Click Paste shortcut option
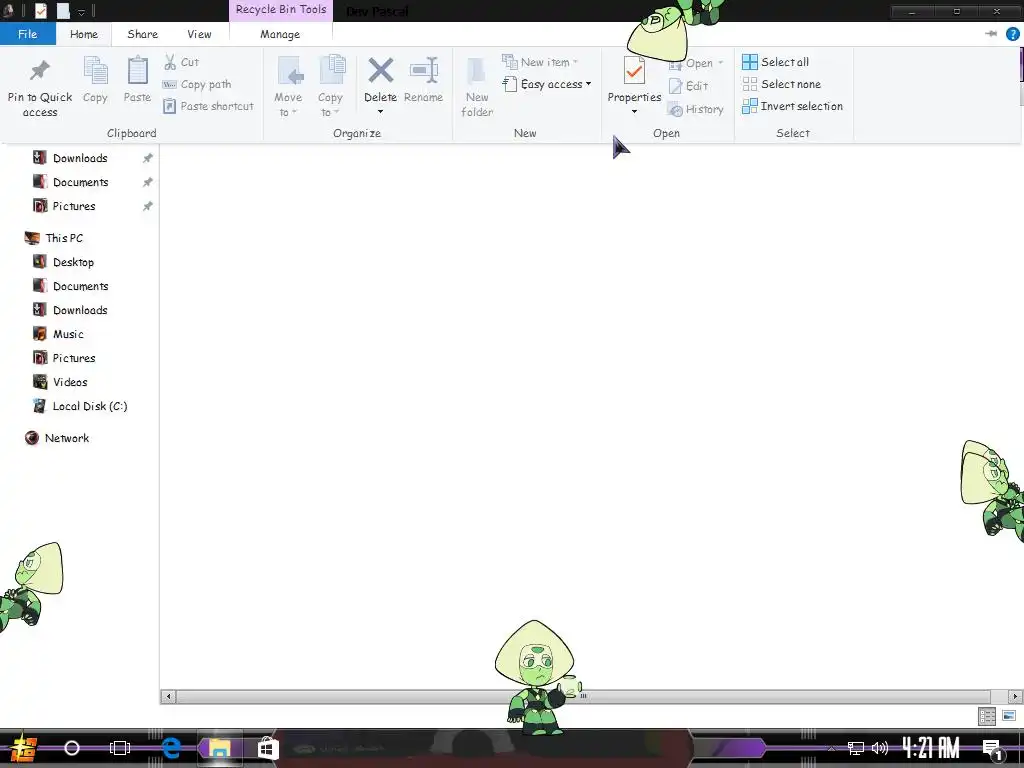This screenshot has height=768, width=1024. [208, 106]
